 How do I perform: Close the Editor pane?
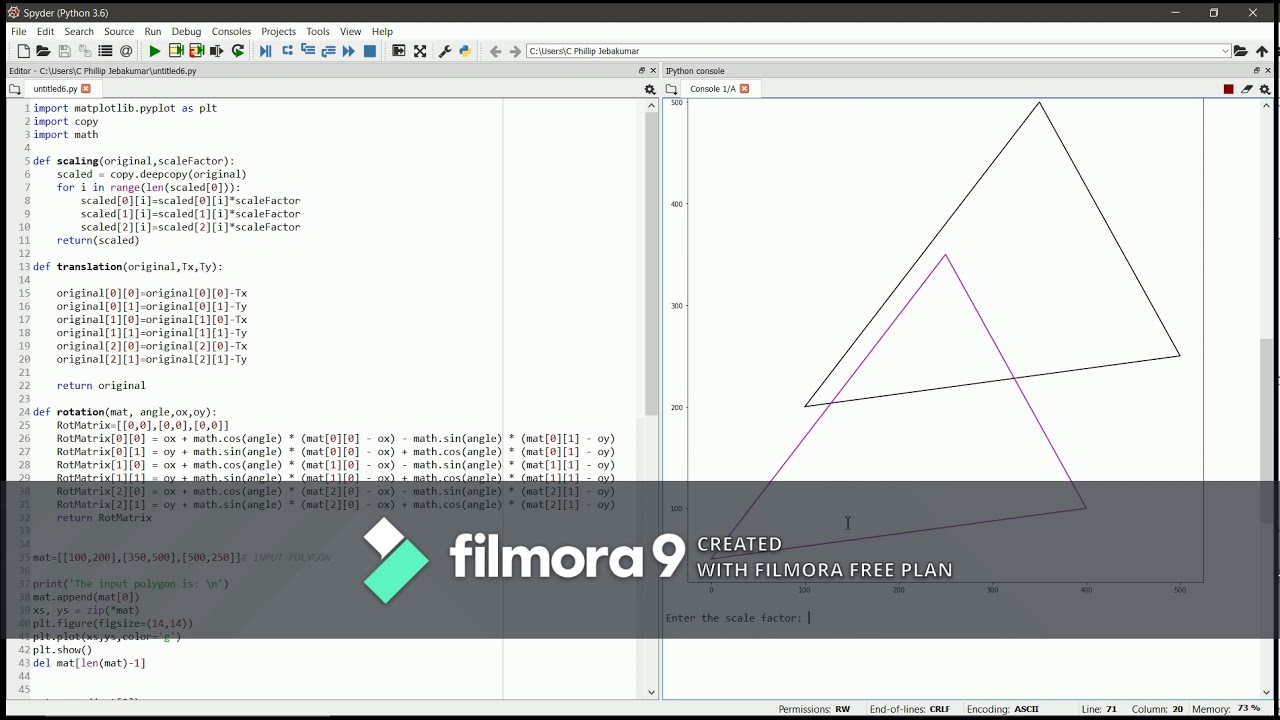tap(654, 71)
